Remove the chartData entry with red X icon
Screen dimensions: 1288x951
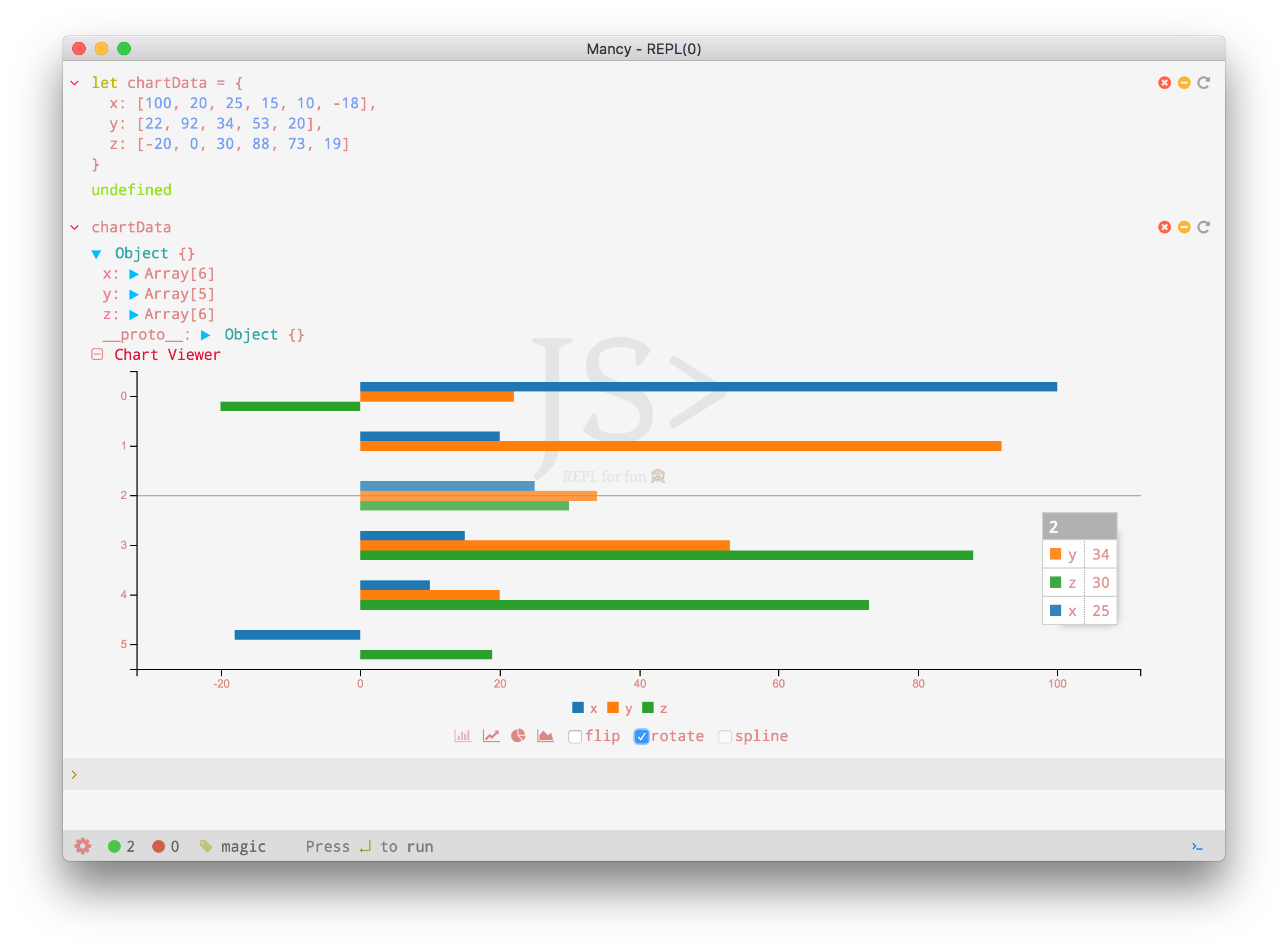tap(1165, 227)
